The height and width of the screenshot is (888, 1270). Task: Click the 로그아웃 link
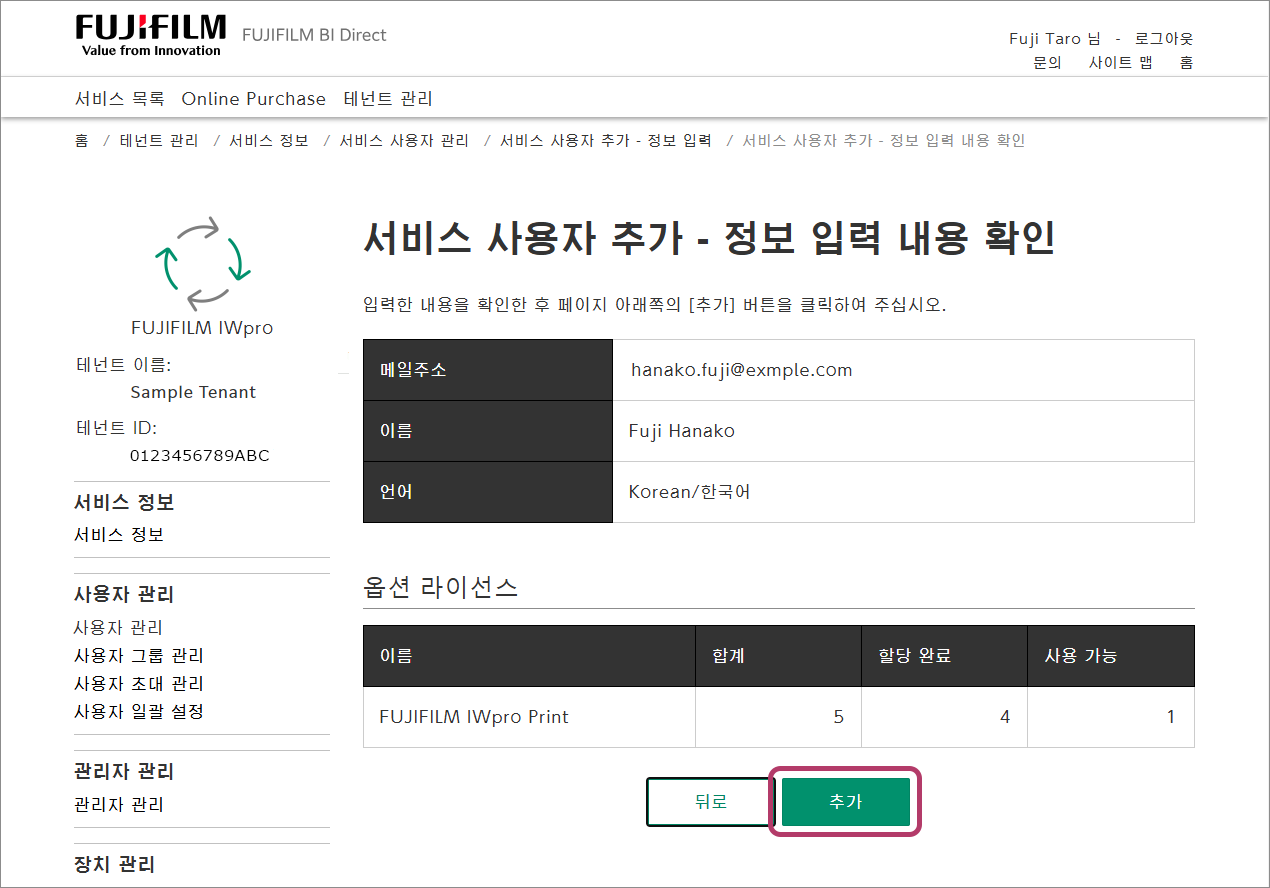pyautogui.click(x=1164, y=39)
